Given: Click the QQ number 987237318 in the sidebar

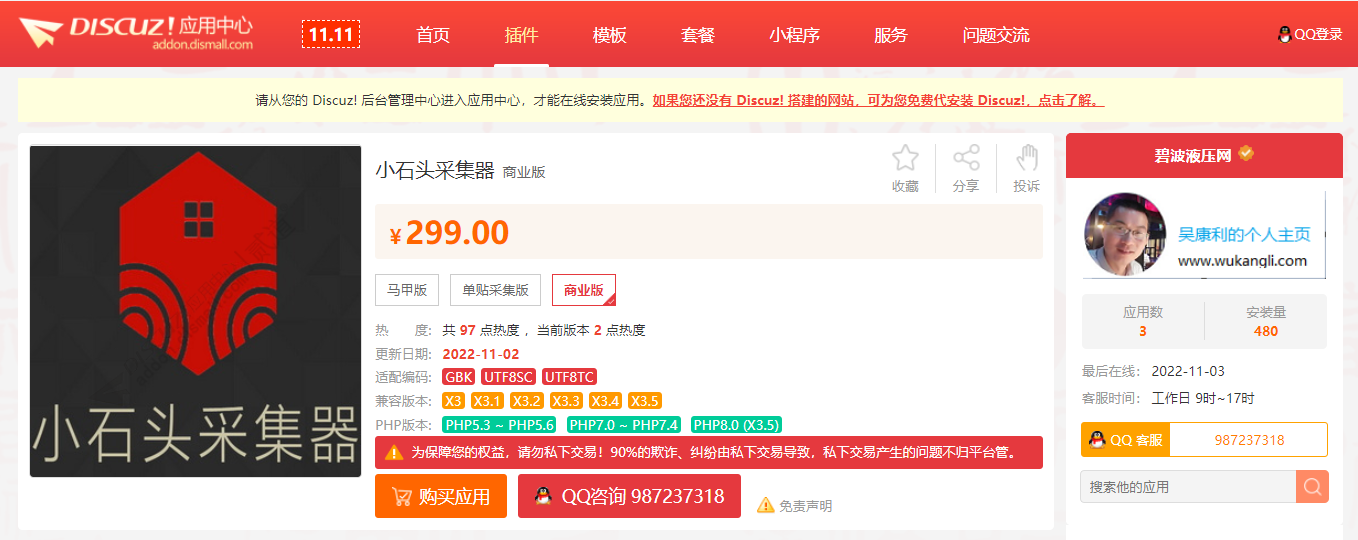Looking at the screenshot, I should click(x=1249, y=440).
